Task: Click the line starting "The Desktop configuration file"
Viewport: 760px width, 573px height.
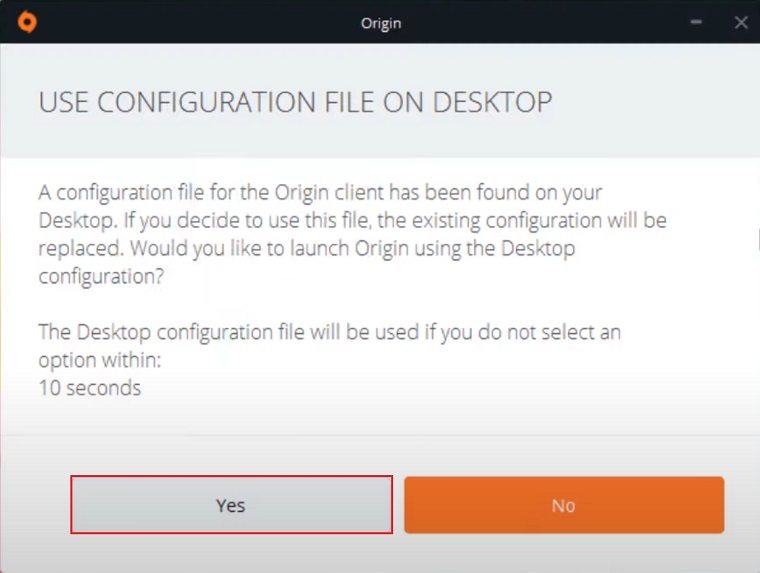Action: 329,331
